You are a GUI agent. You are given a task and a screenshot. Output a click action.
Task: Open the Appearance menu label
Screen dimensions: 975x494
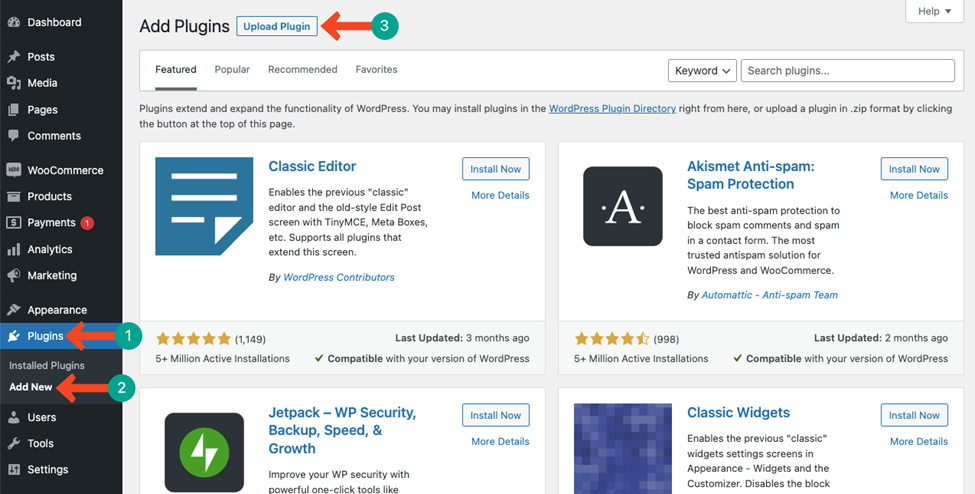[57, 310]
